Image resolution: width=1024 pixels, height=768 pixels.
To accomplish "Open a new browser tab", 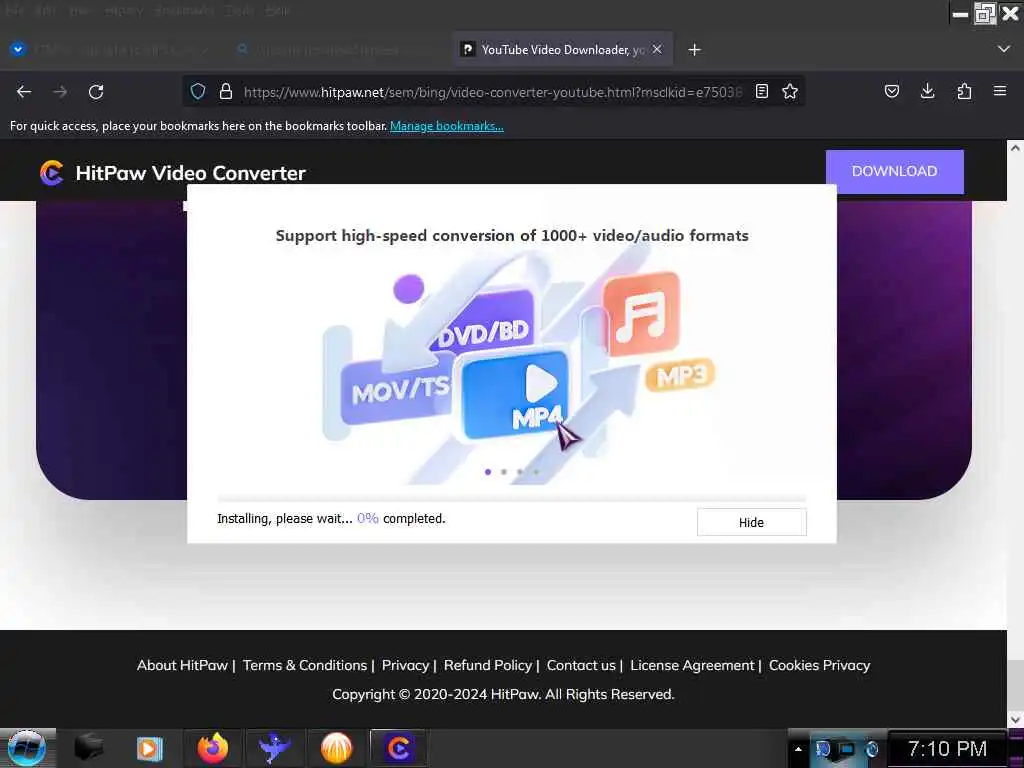I will 694,50.
